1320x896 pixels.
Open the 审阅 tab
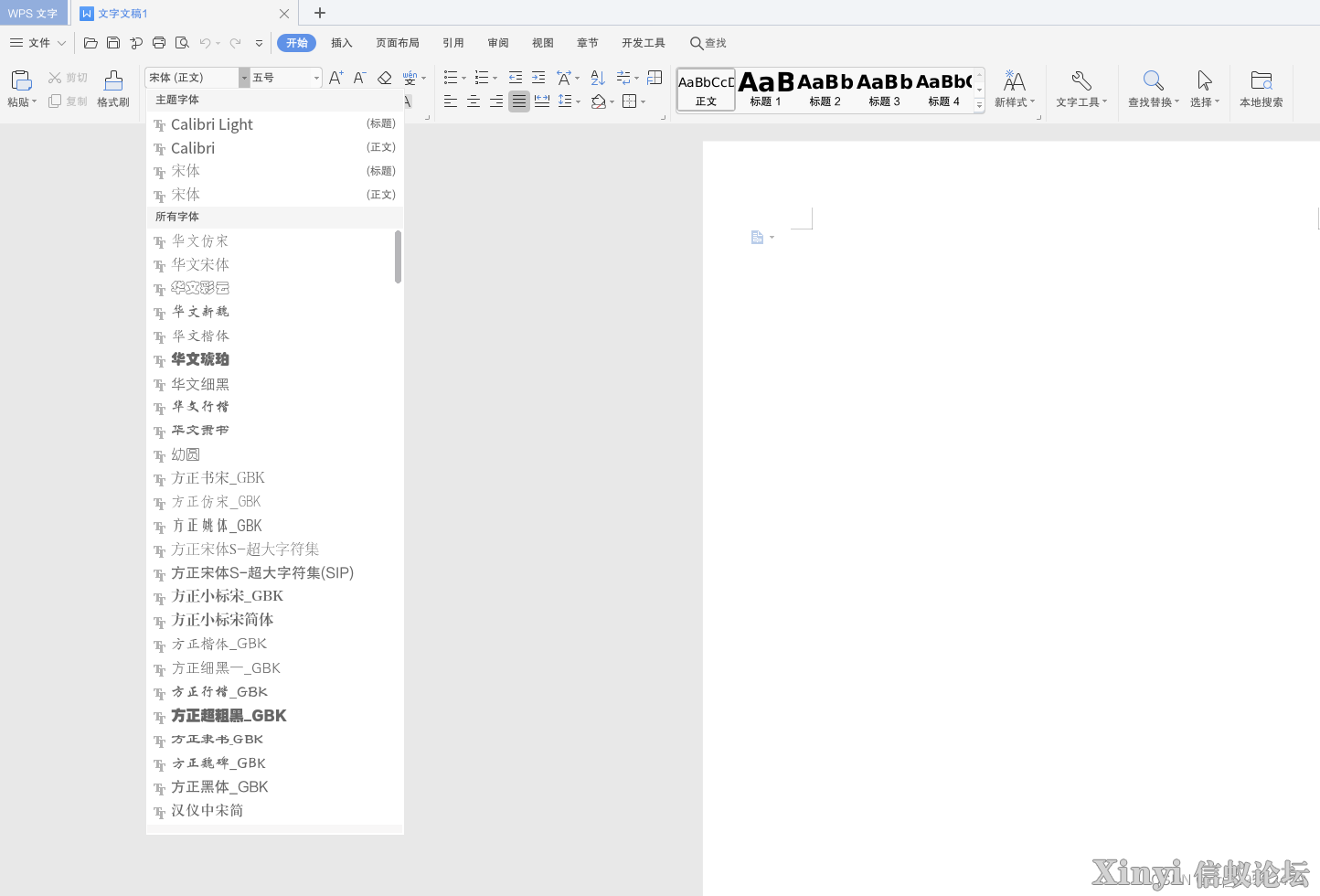[498, 43]
